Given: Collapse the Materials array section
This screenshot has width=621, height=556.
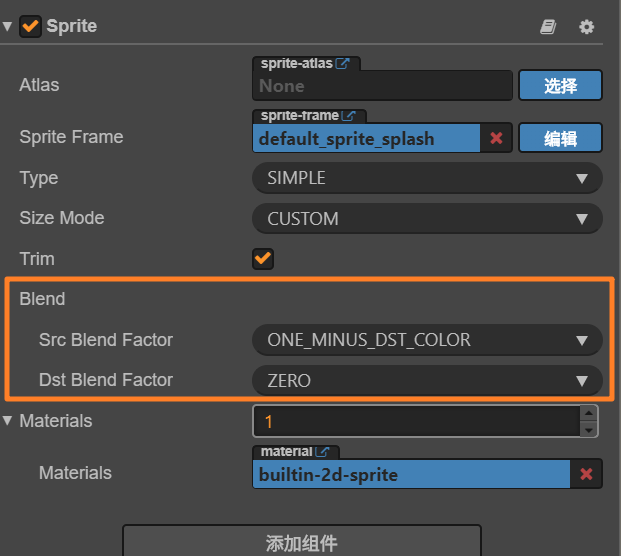Looking at the screenshot, I should pos(8,421).
